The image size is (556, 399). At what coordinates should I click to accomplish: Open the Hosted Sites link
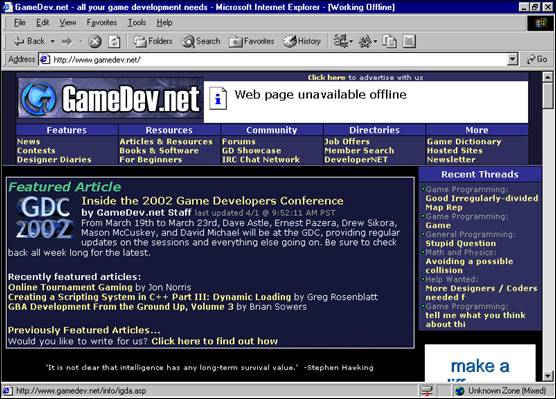point(455,150)
